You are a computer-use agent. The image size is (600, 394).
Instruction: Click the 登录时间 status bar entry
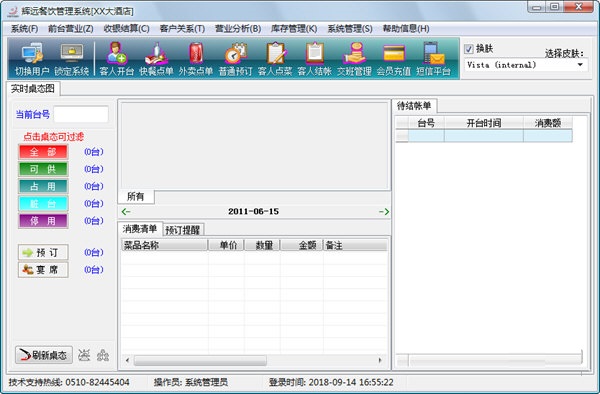click(331, 382)
